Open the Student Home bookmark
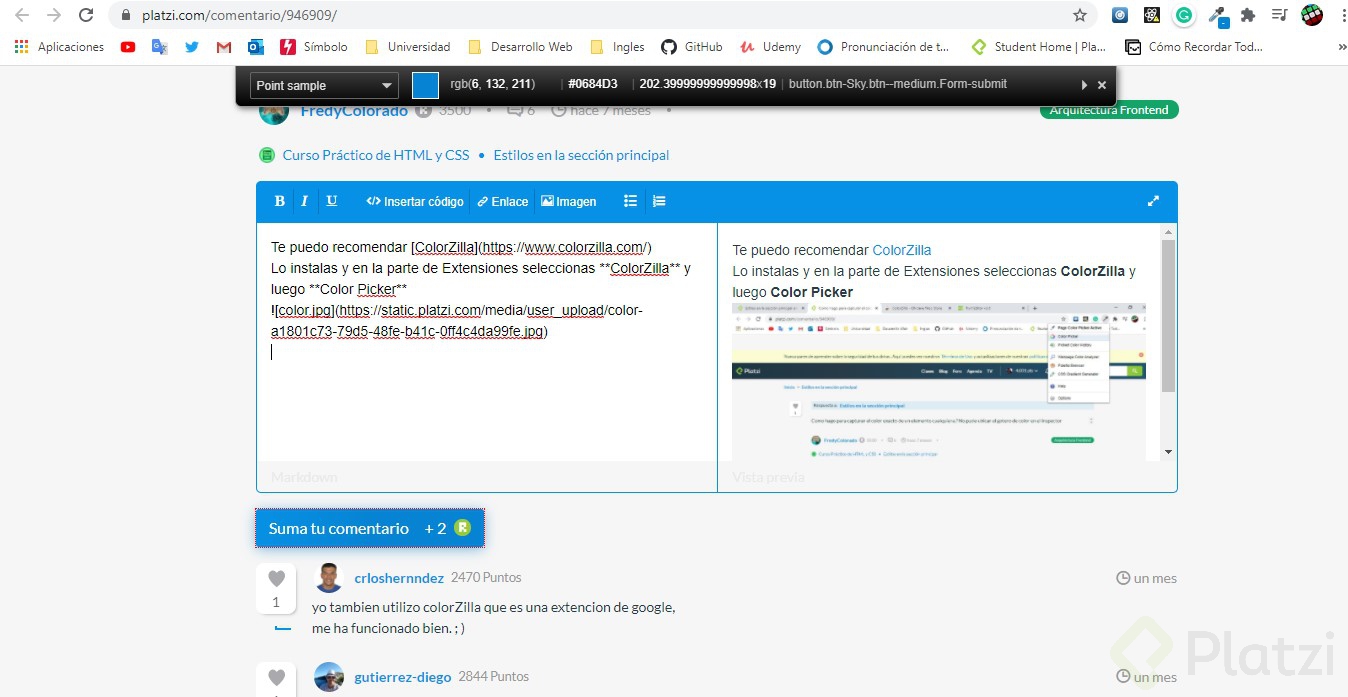The image size is (1348, 697). pyautogui.click(x=1039, y=47)
